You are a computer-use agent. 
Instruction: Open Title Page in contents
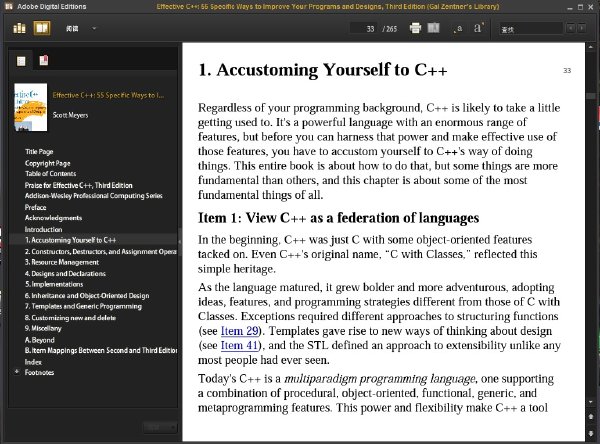[39, 152]
